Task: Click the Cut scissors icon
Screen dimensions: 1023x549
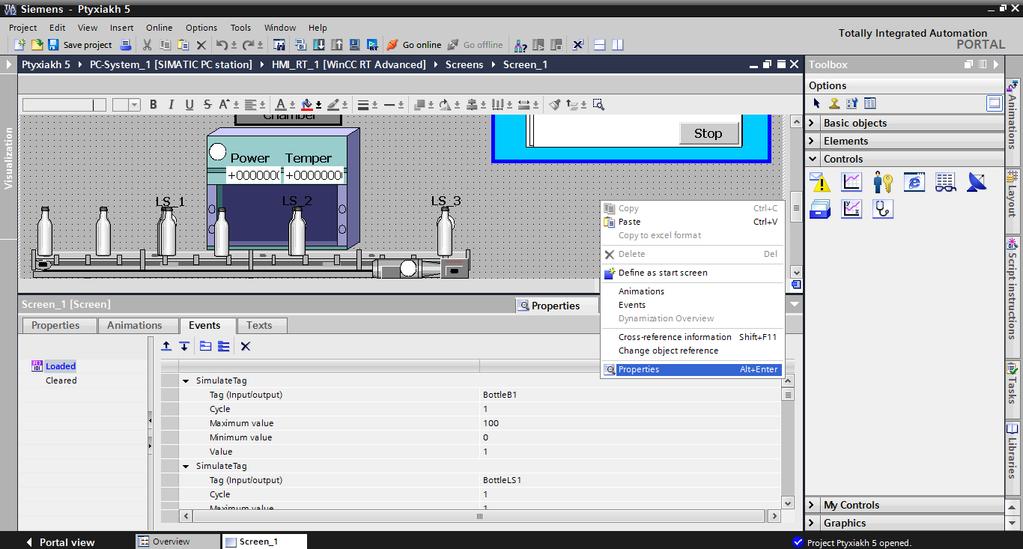Action: click(147, 45)
